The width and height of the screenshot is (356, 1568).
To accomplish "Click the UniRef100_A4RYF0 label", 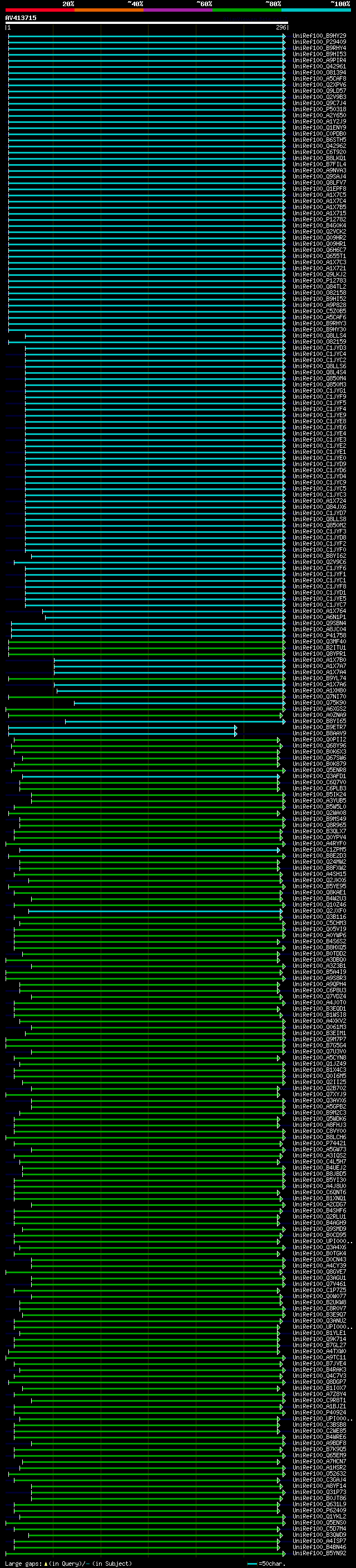I will [x=319, y=843].
